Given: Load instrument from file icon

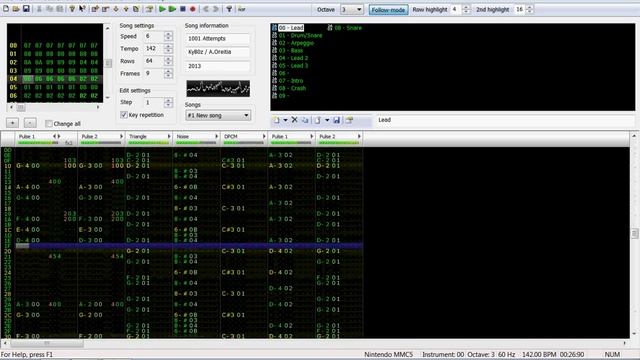Looking at the screenshot, I should click(318, 120).
